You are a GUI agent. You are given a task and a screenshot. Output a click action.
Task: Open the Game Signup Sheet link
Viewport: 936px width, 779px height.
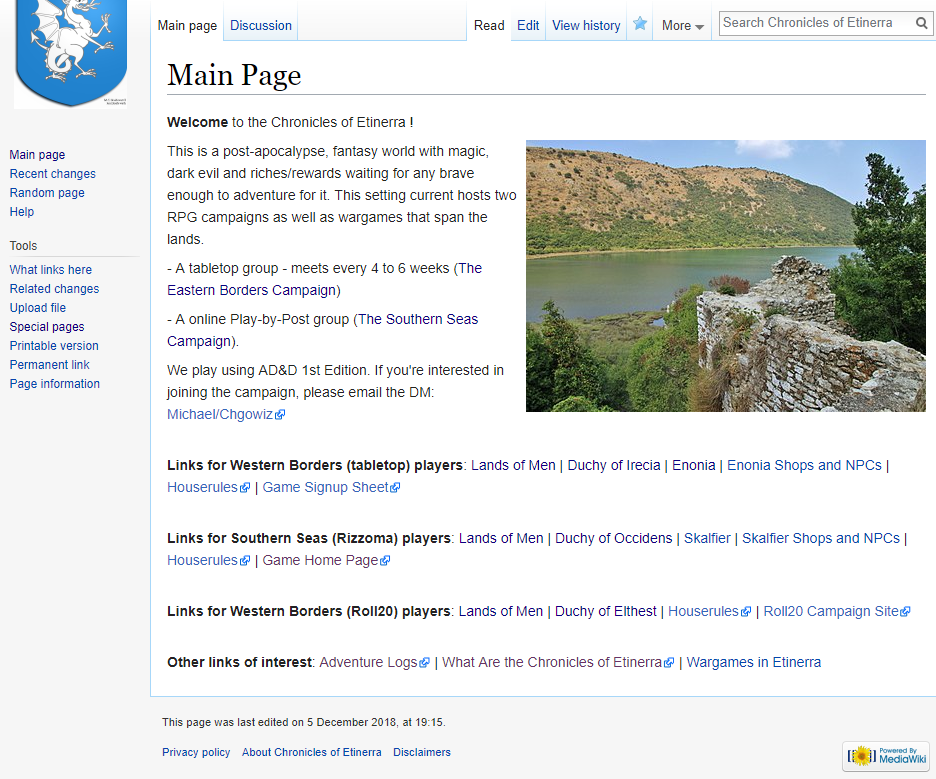coord(331,488)
